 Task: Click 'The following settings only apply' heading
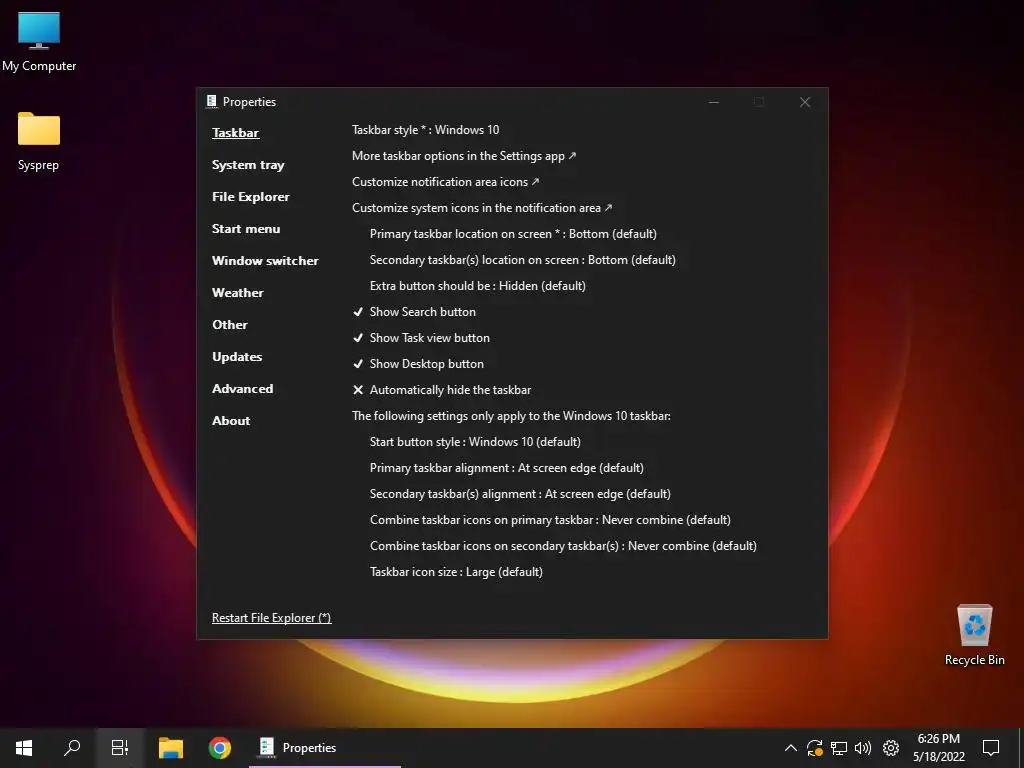click(x=511, y=416)
